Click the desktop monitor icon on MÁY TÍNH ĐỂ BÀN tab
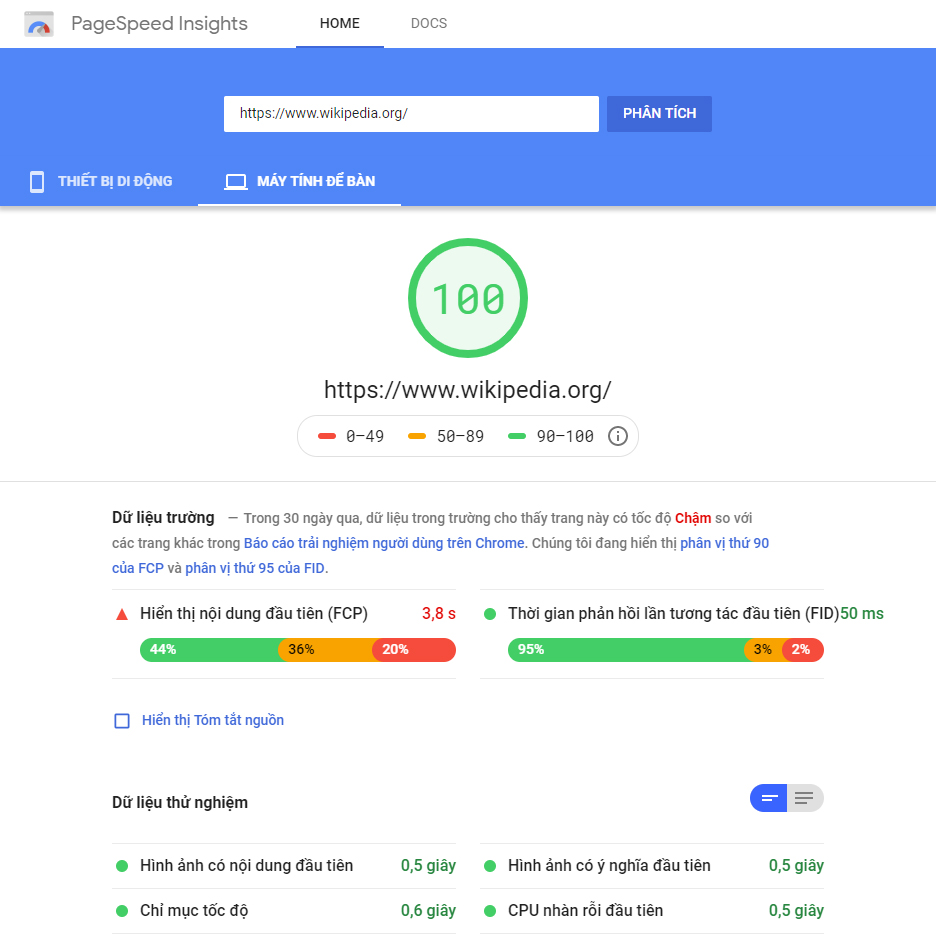936x936 pixels. click(x=235, y=181)
